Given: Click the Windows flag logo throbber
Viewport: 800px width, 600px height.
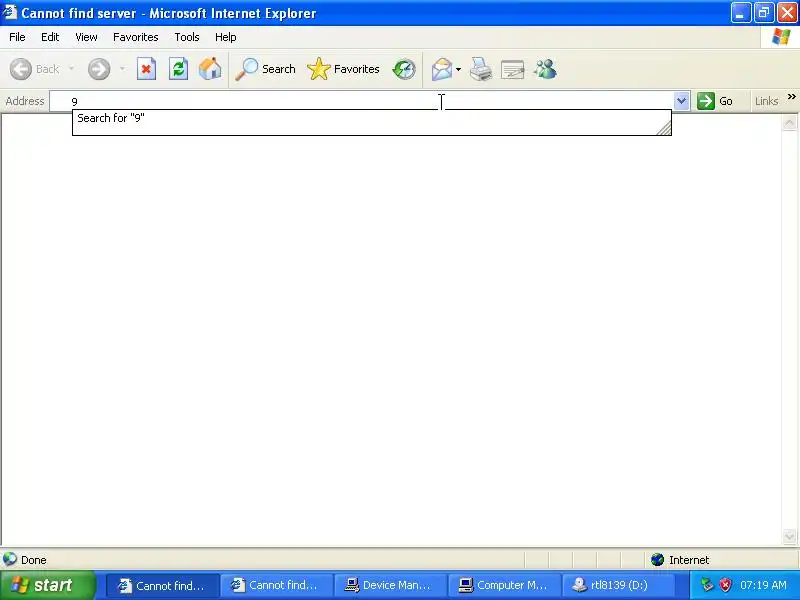Looking at the screenshot, I should [780, 37].
